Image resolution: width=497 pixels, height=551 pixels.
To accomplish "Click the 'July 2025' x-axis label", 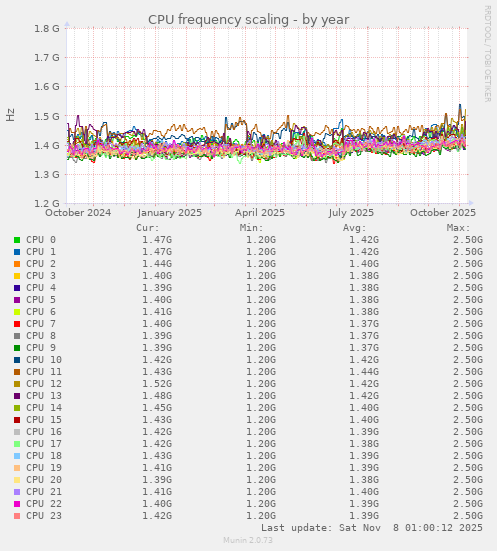I will click(x=351, y=213).
